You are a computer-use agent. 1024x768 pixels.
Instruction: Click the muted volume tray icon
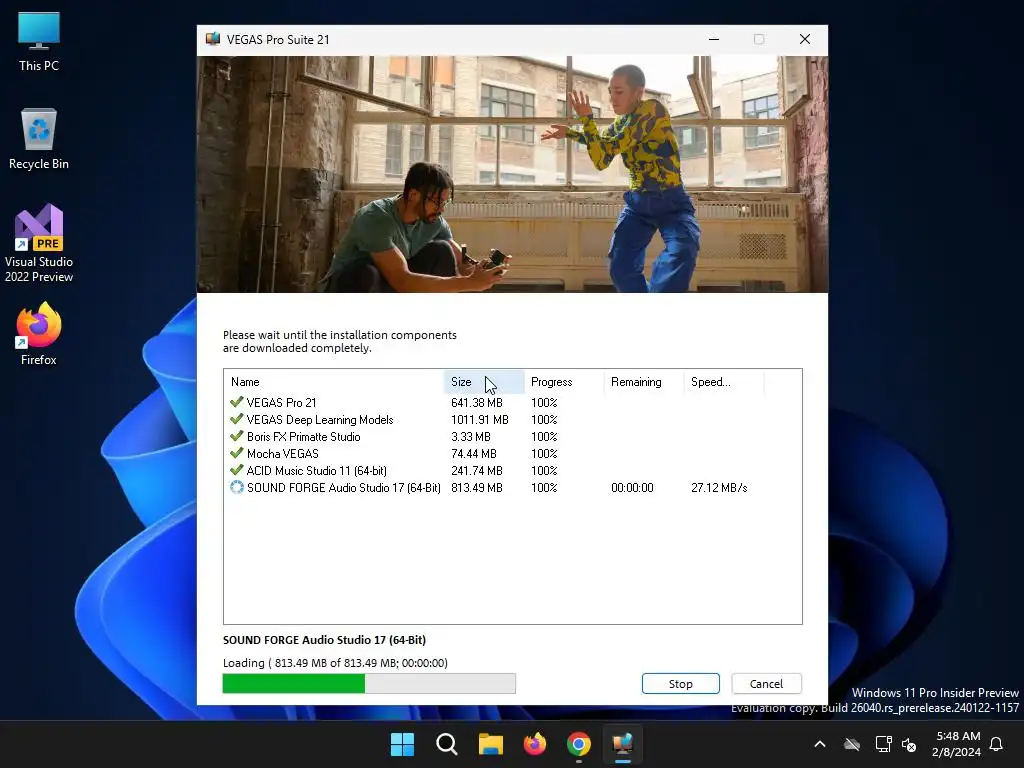tap(909, 744)
